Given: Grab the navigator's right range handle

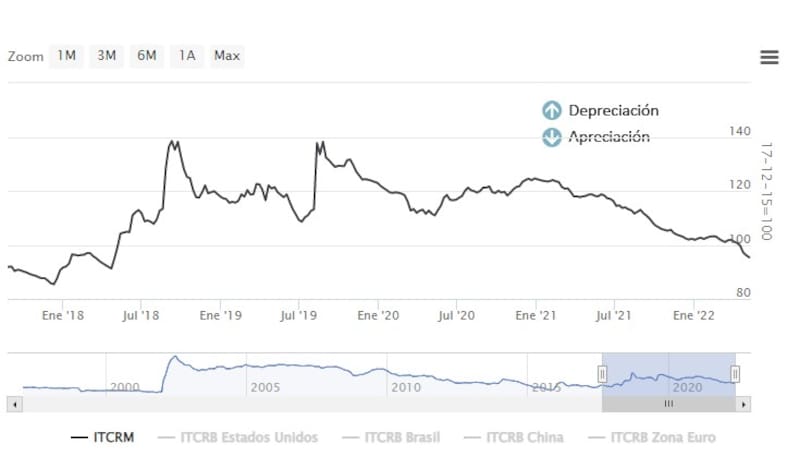Looking at the screenshot, I should tap(735, 374).
